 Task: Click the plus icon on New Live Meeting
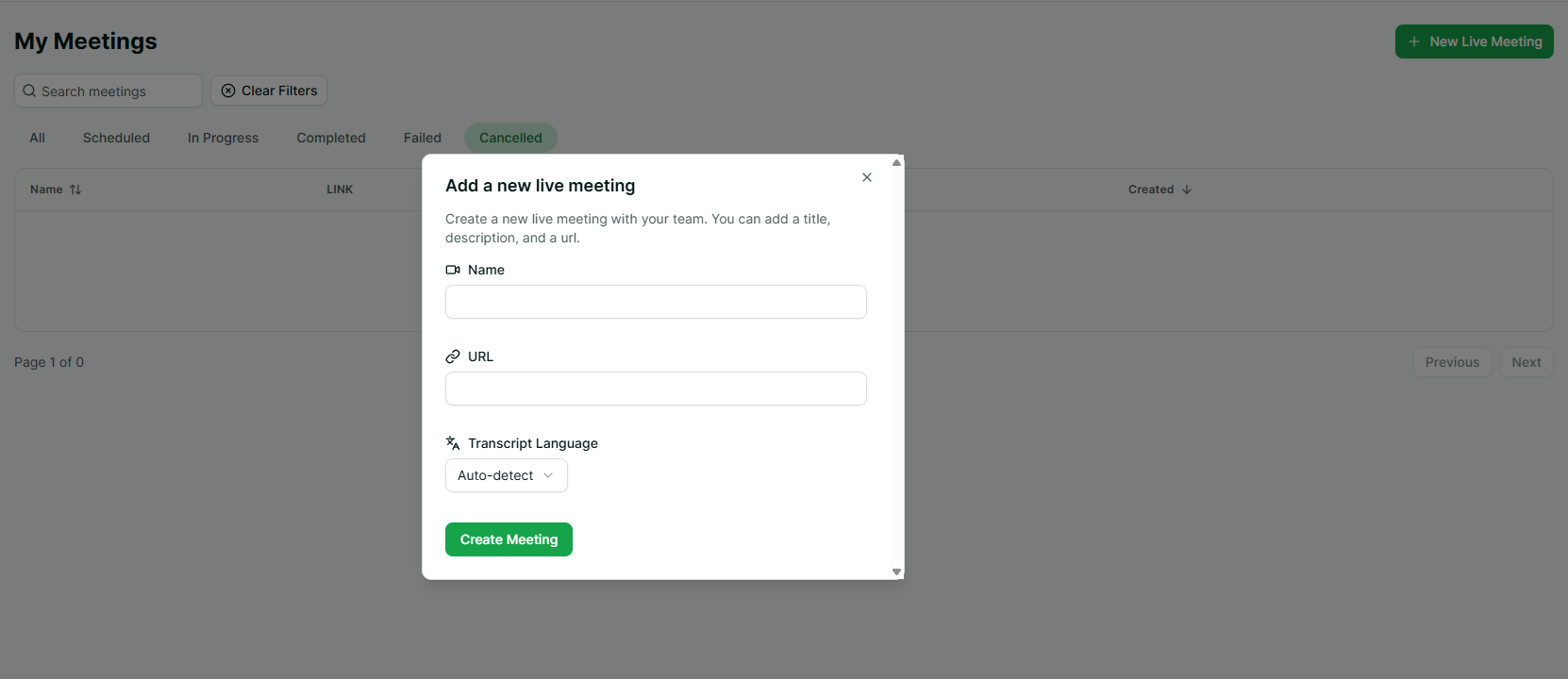click(1413, 41)
